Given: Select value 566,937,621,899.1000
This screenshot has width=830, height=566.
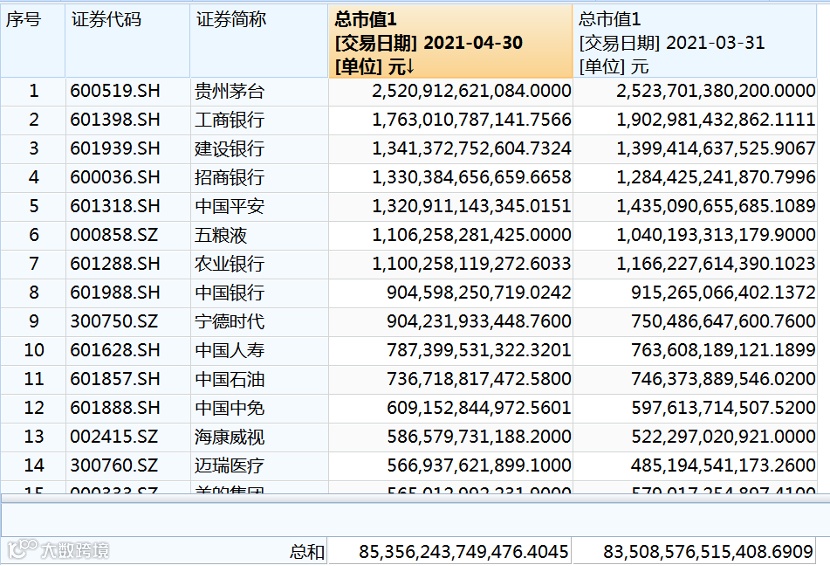Looking at the screenshot, I should point(479,465).
